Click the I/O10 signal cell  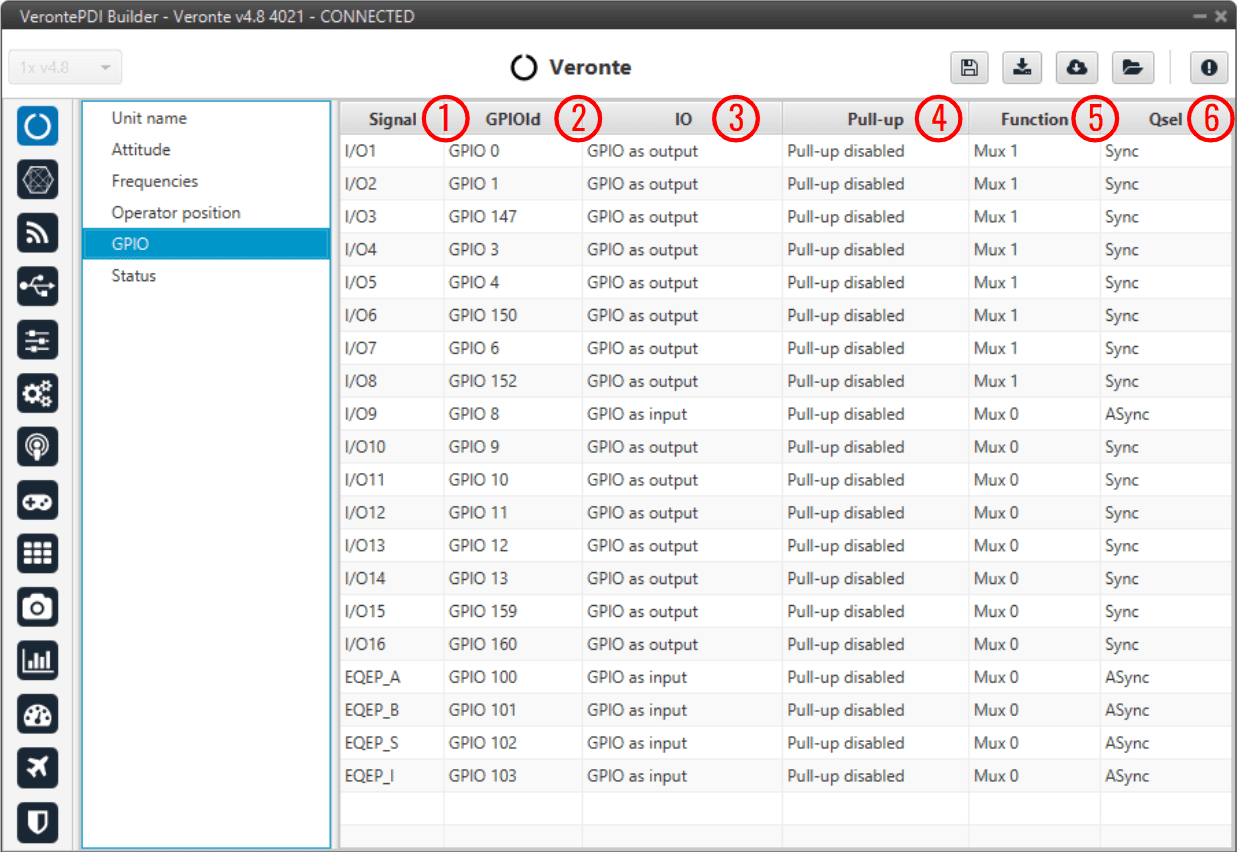pos(392,447)
